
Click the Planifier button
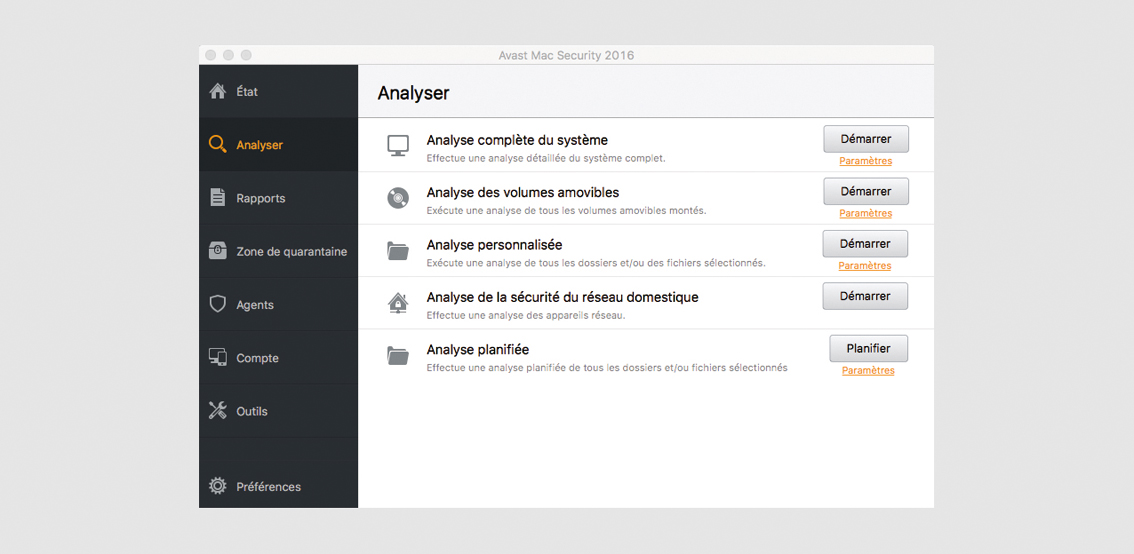click(869, 349)
